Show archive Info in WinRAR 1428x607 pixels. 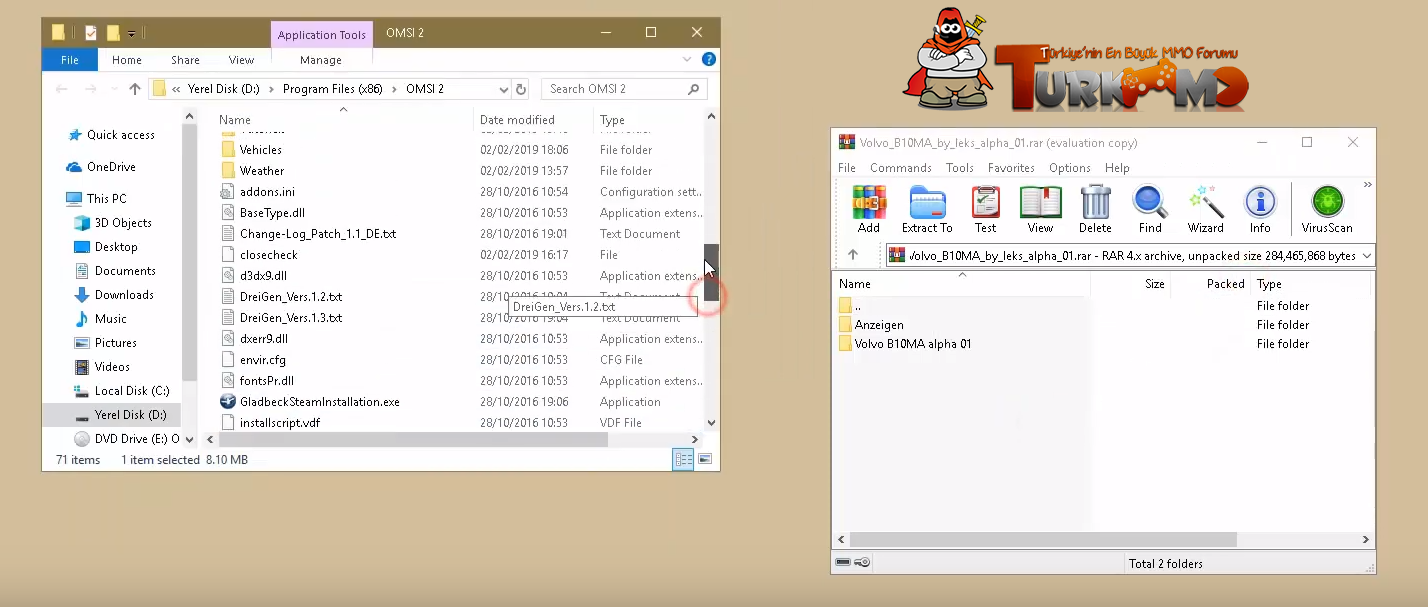[1260, 210]
